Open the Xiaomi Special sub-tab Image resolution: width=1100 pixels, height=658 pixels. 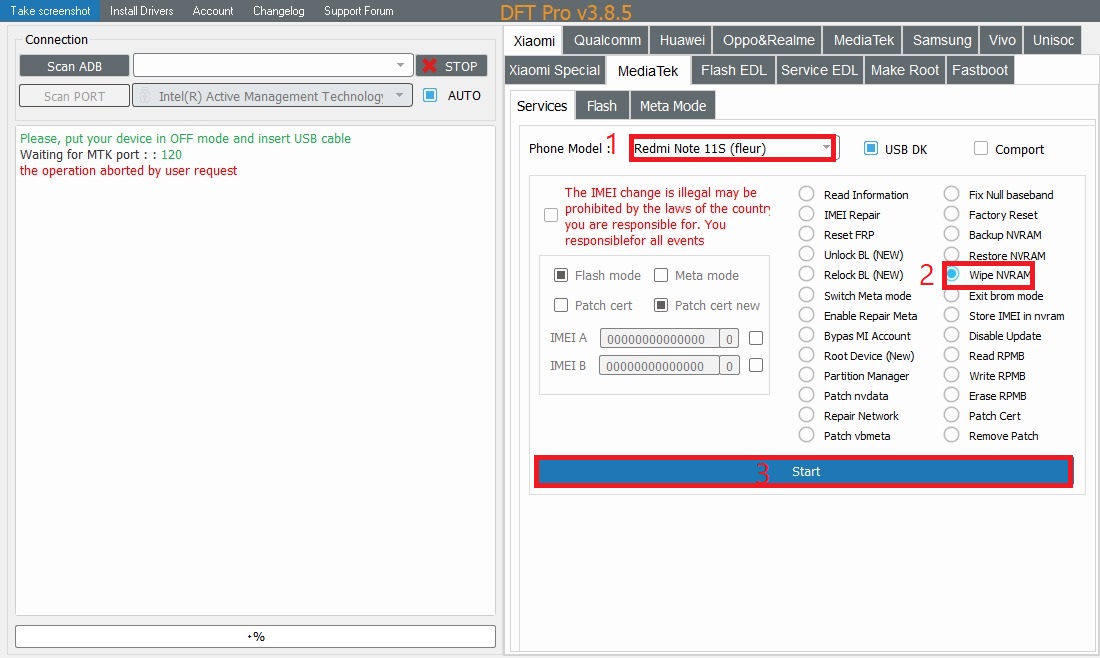(x=554, y=70)
